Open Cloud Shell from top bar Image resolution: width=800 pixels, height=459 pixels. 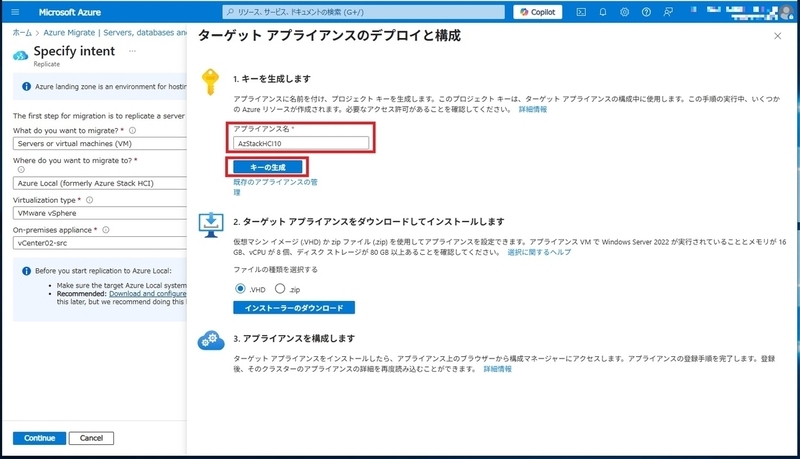tap(581, 12)
